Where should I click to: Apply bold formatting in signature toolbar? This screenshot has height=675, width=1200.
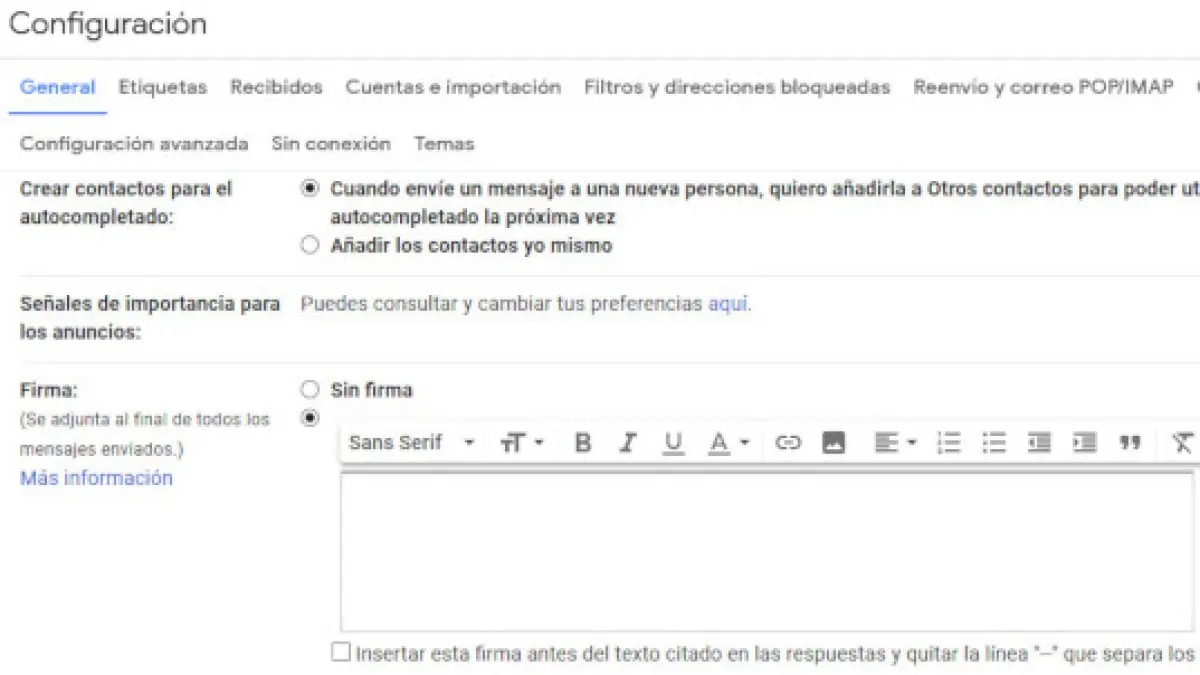pyautogui.click(x=583, y=443)
